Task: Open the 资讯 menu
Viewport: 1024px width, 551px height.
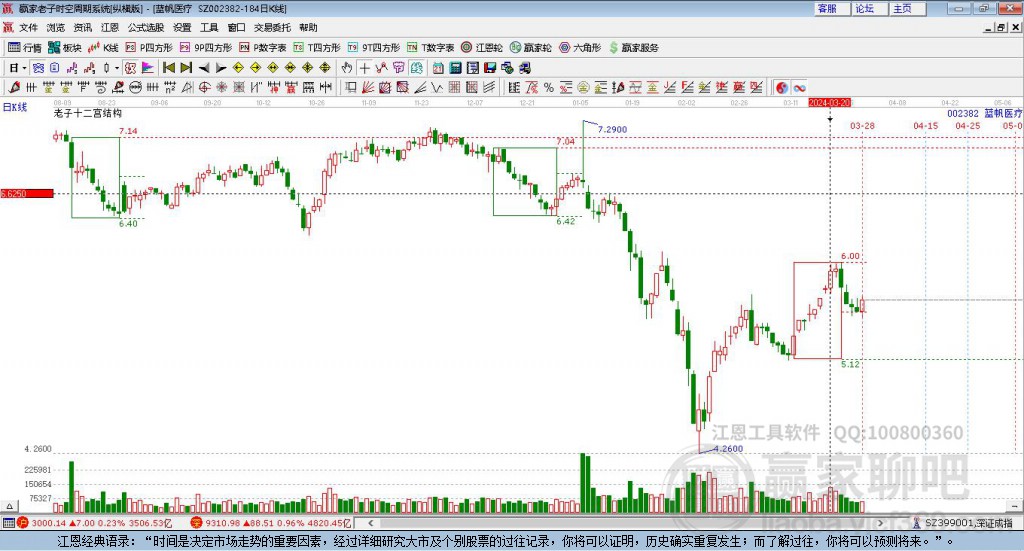Action: 82,27
